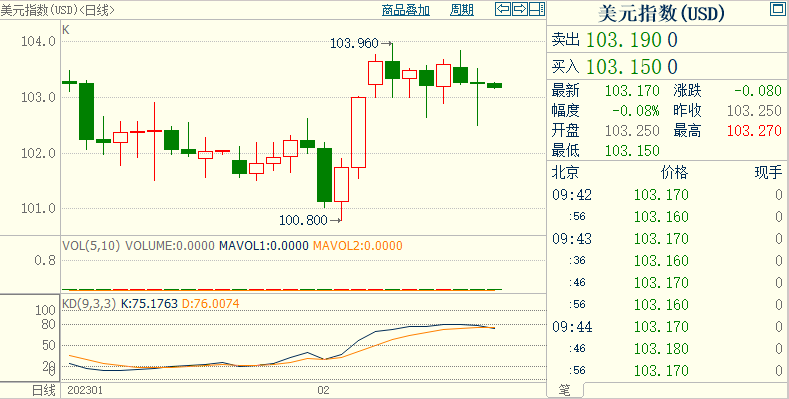
Task: Click the right arrow navigation icon
Action: tap(520, 9)
